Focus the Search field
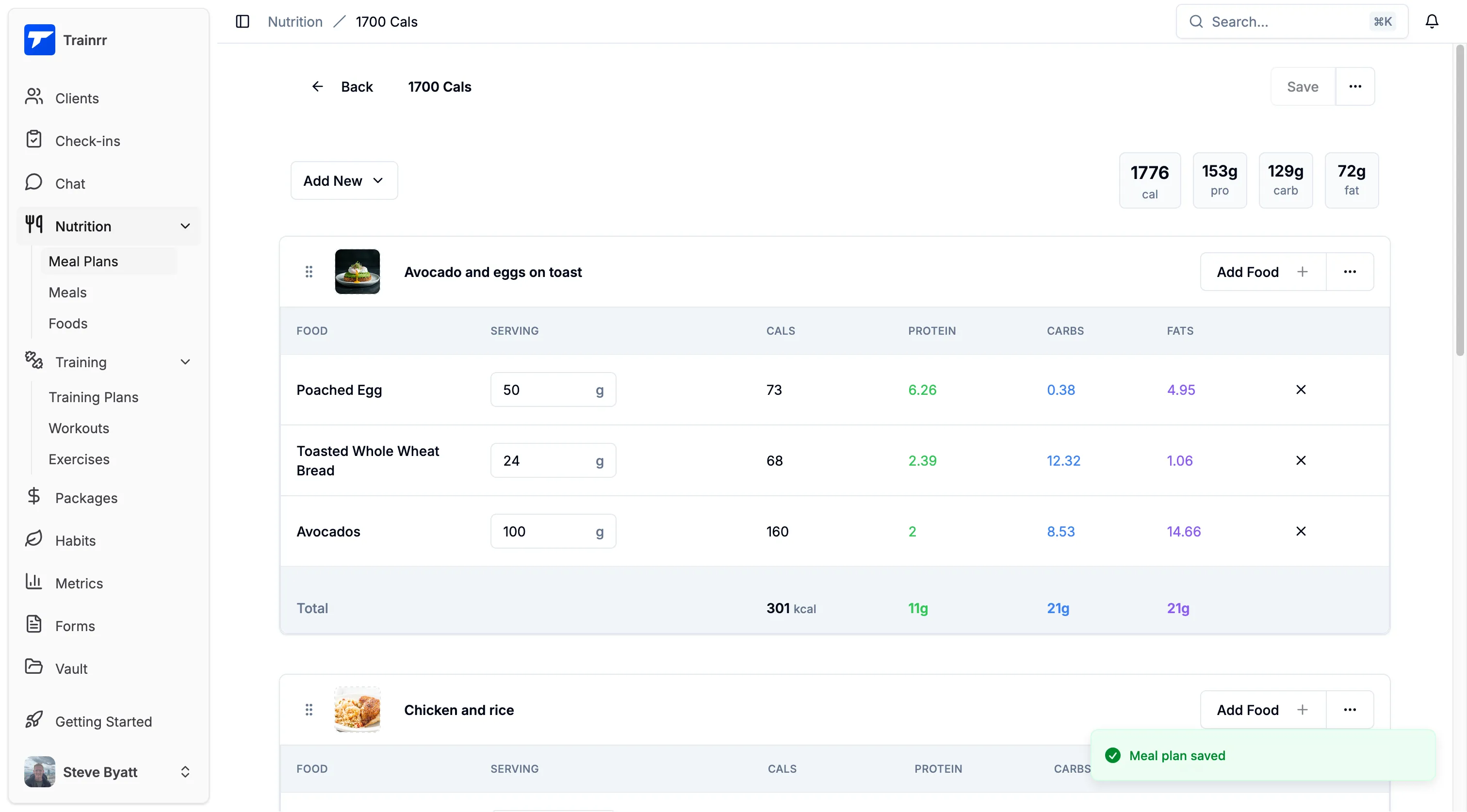 coord(1291,22)
